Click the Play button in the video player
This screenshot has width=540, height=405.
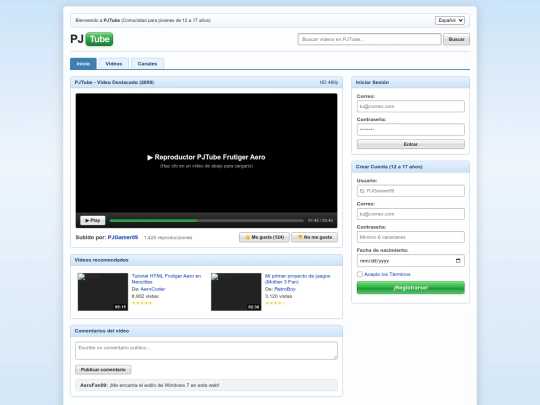pos(93,220)
